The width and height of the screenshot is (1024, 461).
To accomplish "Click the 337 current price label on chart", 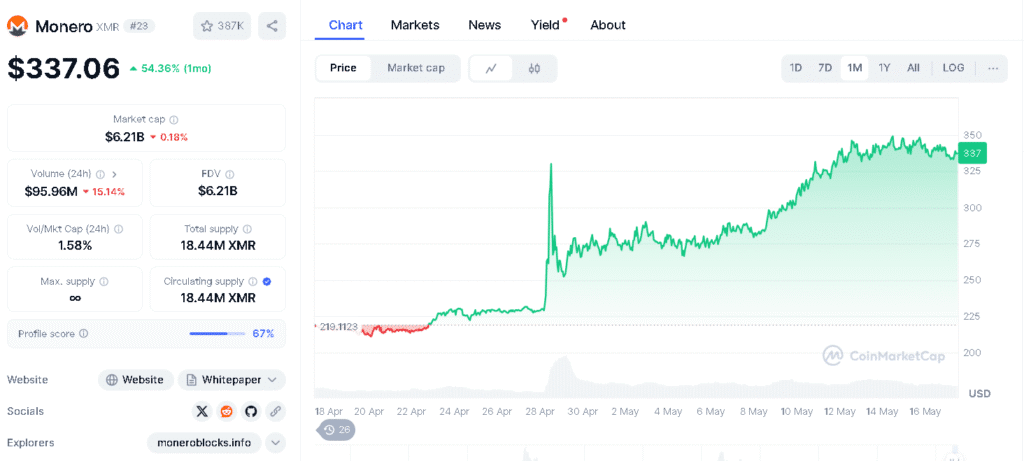I will click(972, 153).
